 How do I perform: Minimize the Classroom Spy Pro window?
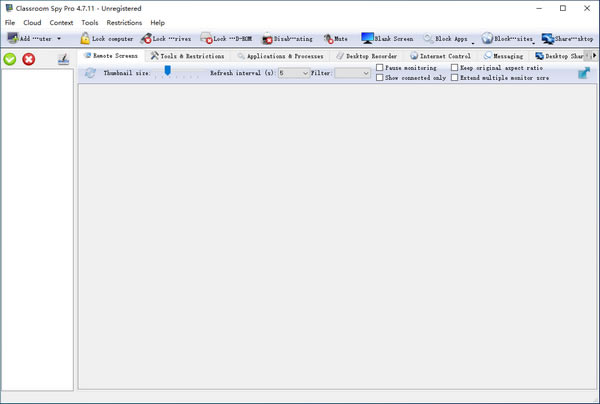[x=539, y=8]
